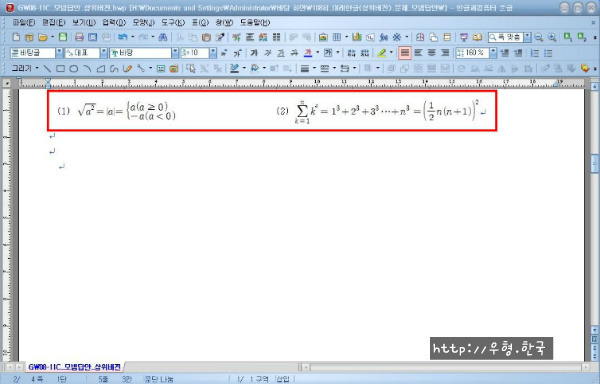Click the summation equation (2)
This screenshot has width=600, height=384.
click(386, 111)
